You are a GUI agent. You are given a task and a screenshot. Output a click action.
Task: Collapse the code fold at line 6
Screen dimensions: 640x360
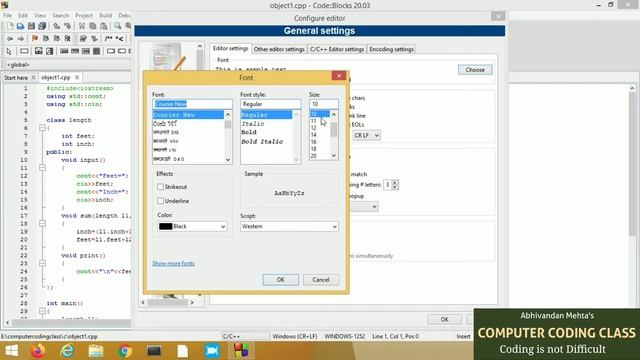(42, 128)
